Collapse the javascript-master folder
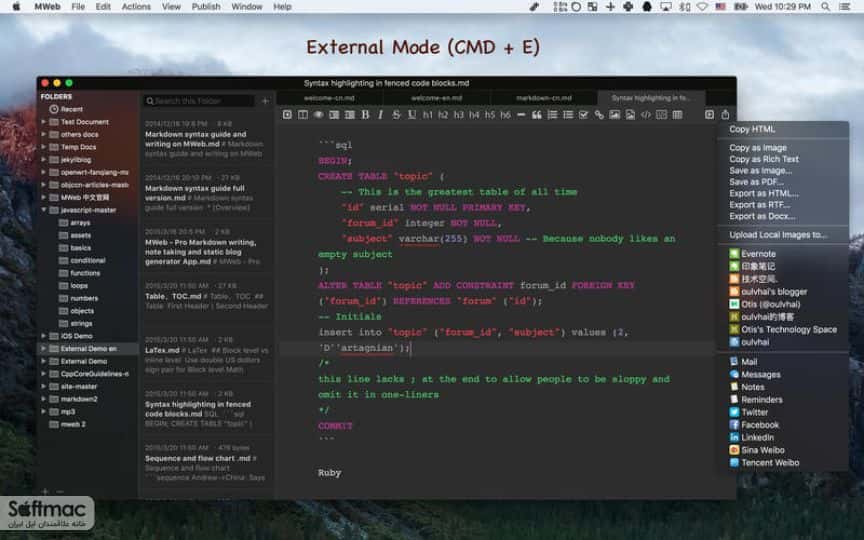Image resolution: width=864 pixels, height=540 pixels. pyautogui.click(x=44, y=210)
